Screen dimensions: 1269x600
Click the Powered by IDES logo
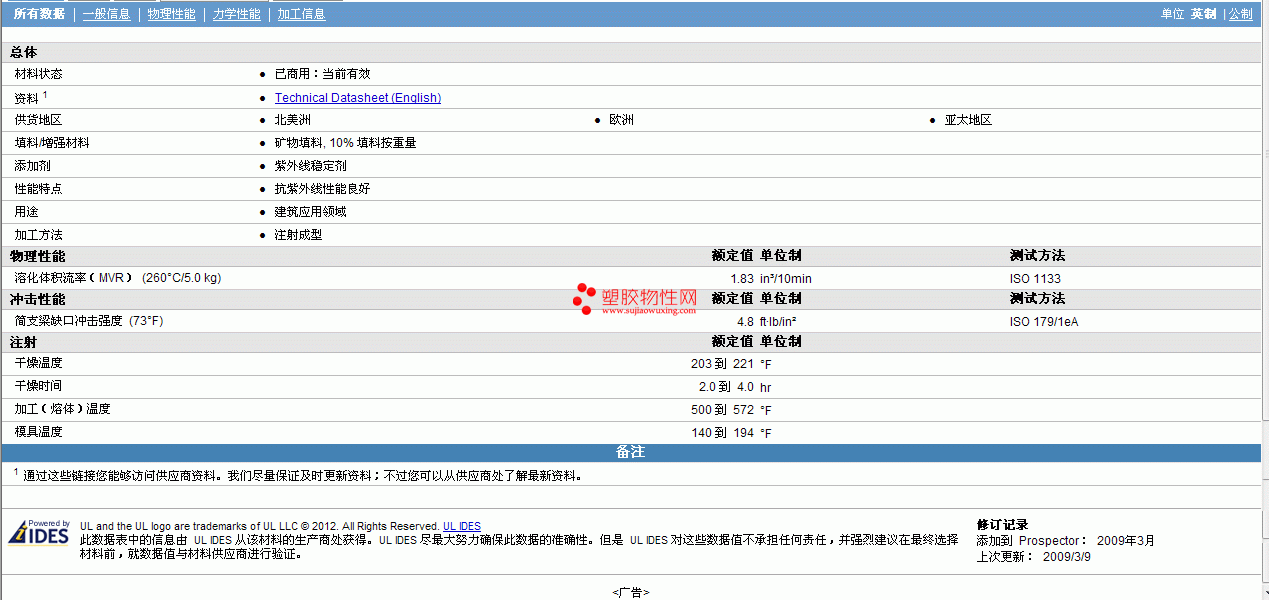39,532
